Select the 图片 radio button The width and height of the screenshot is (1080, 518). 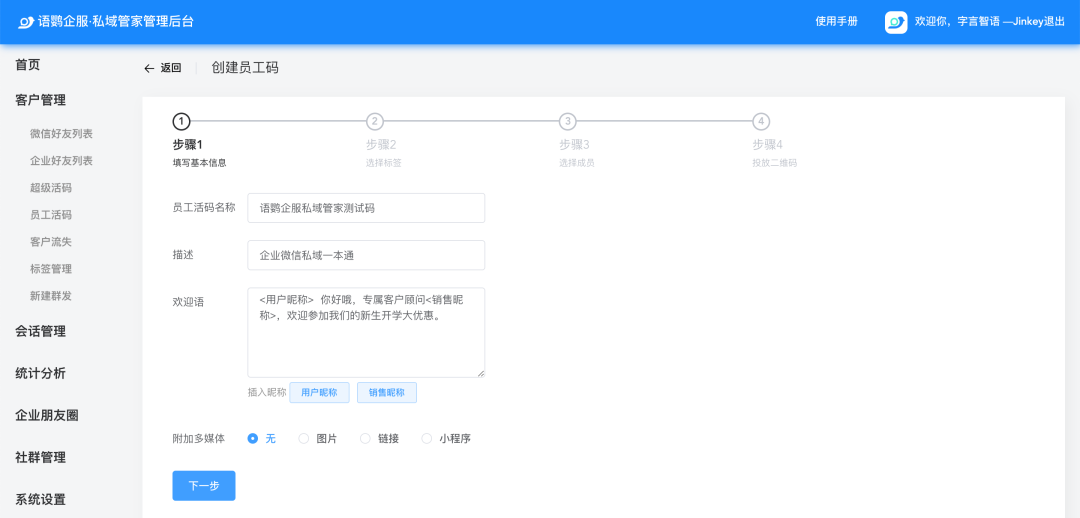tap(304, 438)
